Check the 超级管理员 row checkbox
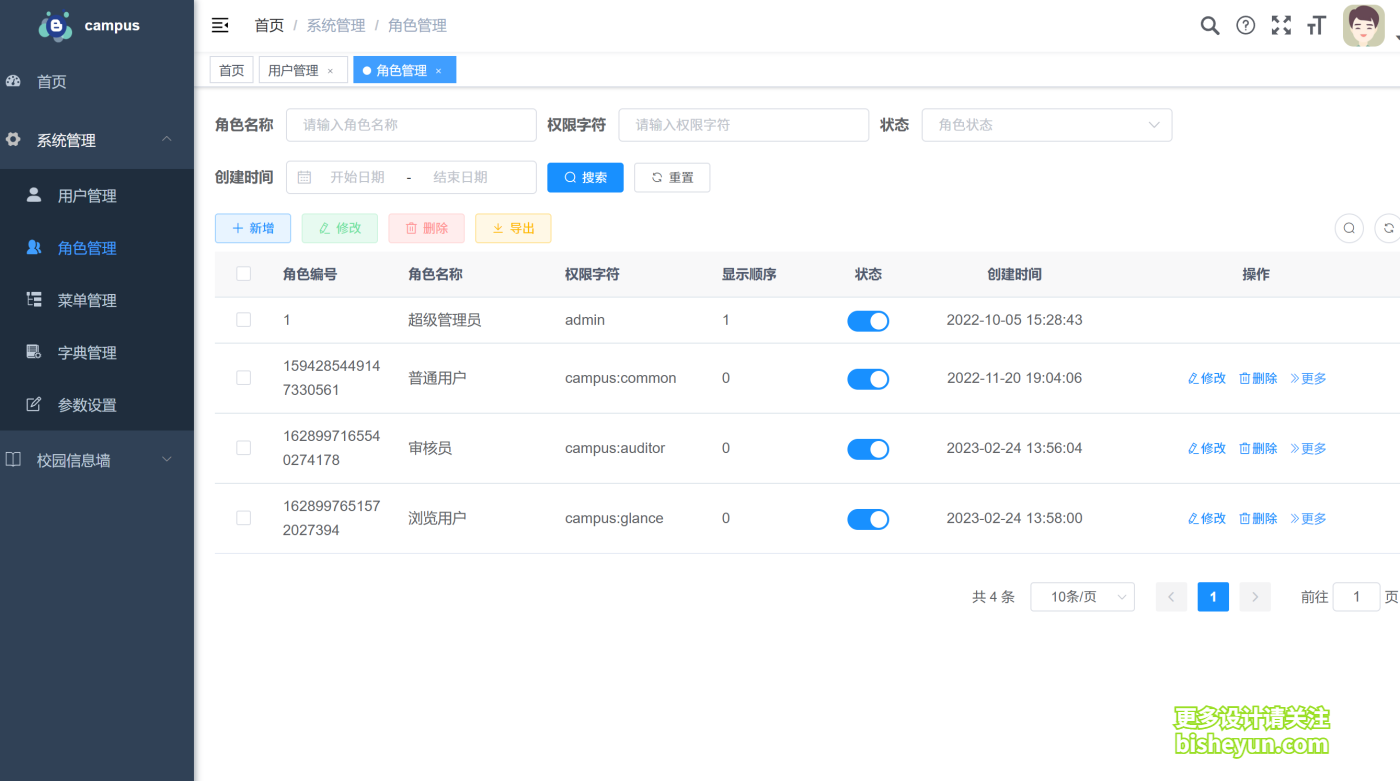The height and width of the screenshot is (781, 1400). (x=244, y=320)
